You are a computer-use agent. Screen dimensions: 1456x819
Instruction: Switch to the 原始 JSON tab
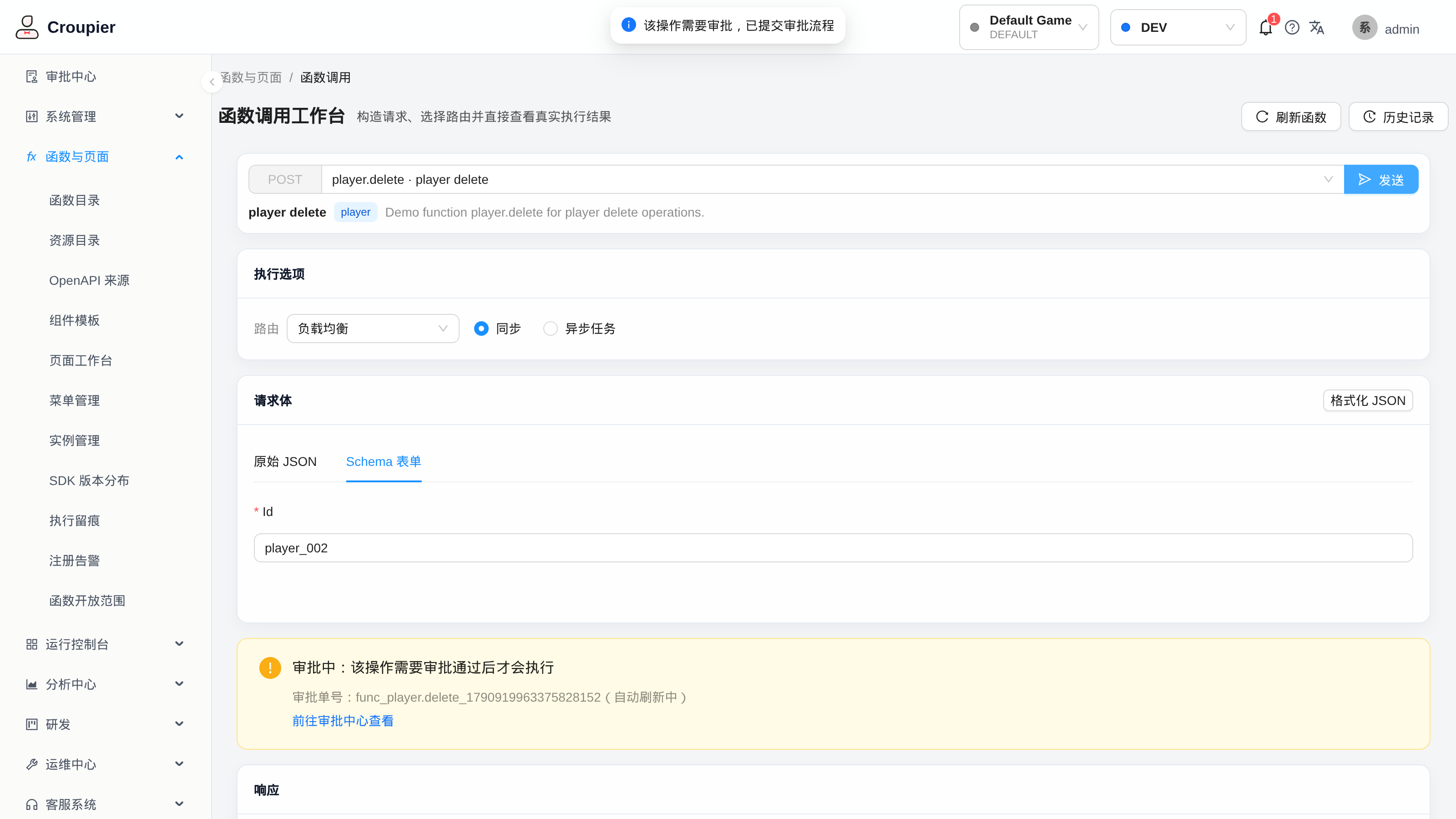click(x=285, y=461)
